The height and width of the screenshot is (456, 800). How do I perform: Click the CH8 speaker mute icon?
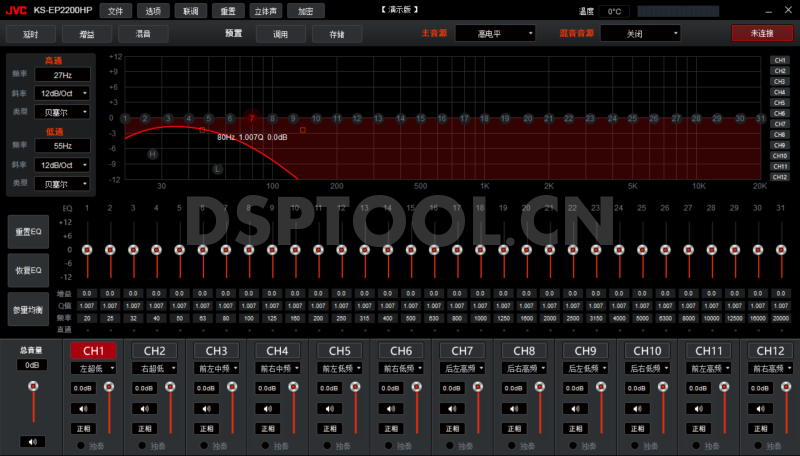pos(516,408)
